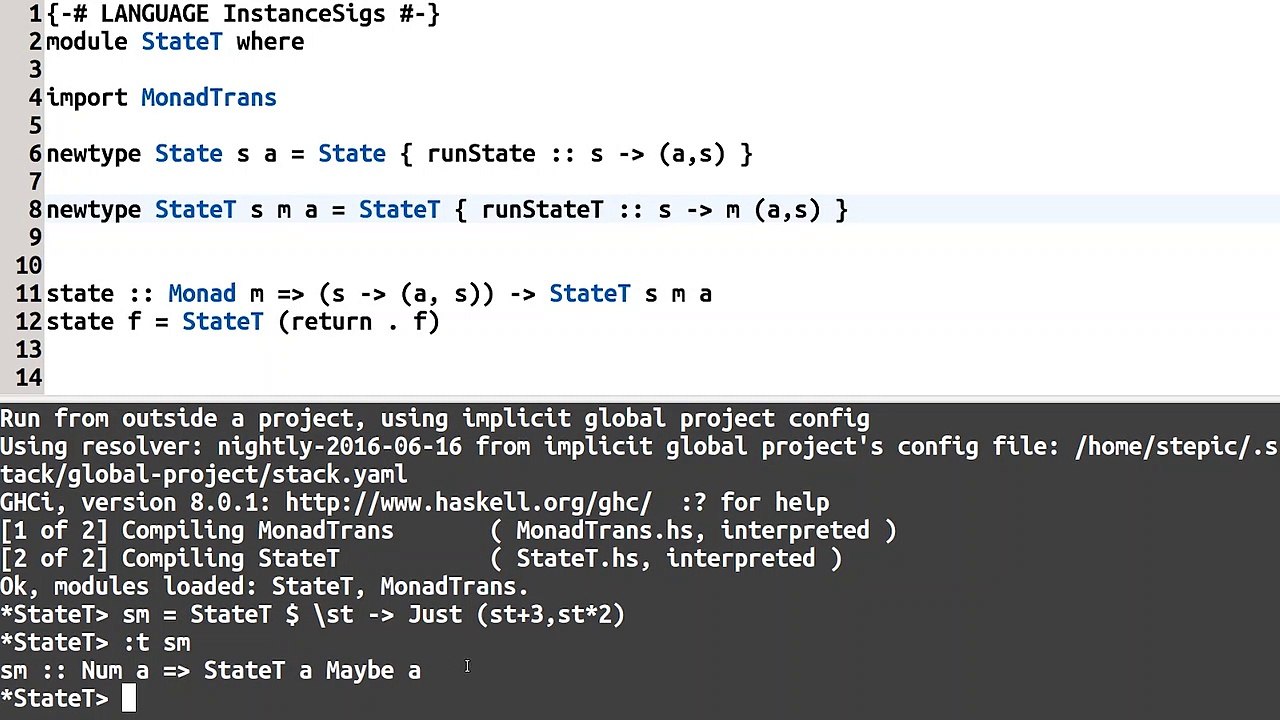This screenshot has height=720, width=1280.
Task: Click the 'Monad m' constraint on line 11
Action: (216, 294)
